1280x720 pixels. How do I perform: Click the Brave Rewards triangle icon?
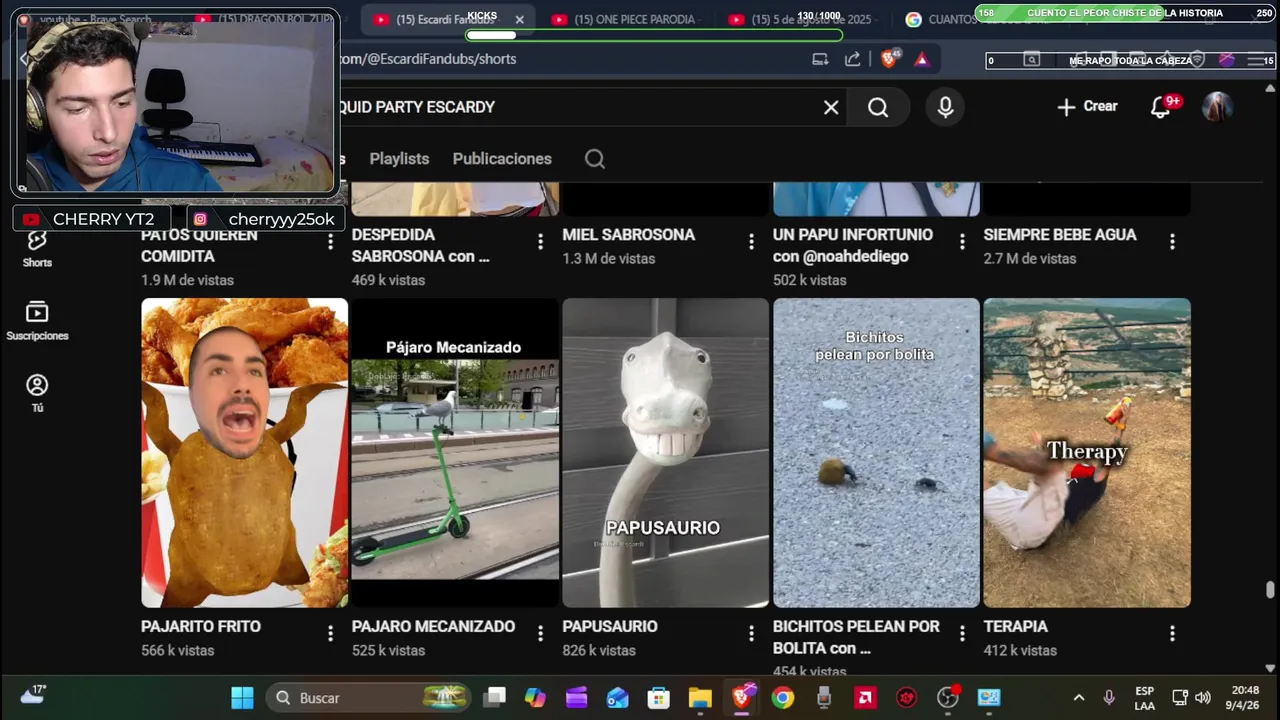tap(922, 59)
